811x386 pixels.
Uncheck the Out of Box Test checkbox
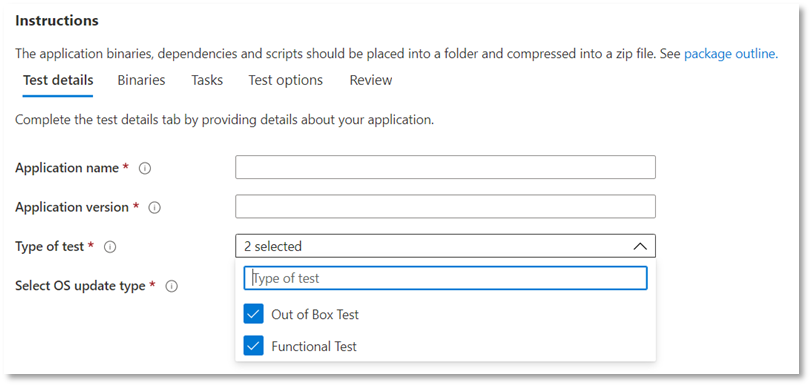(x=253, y=314)
